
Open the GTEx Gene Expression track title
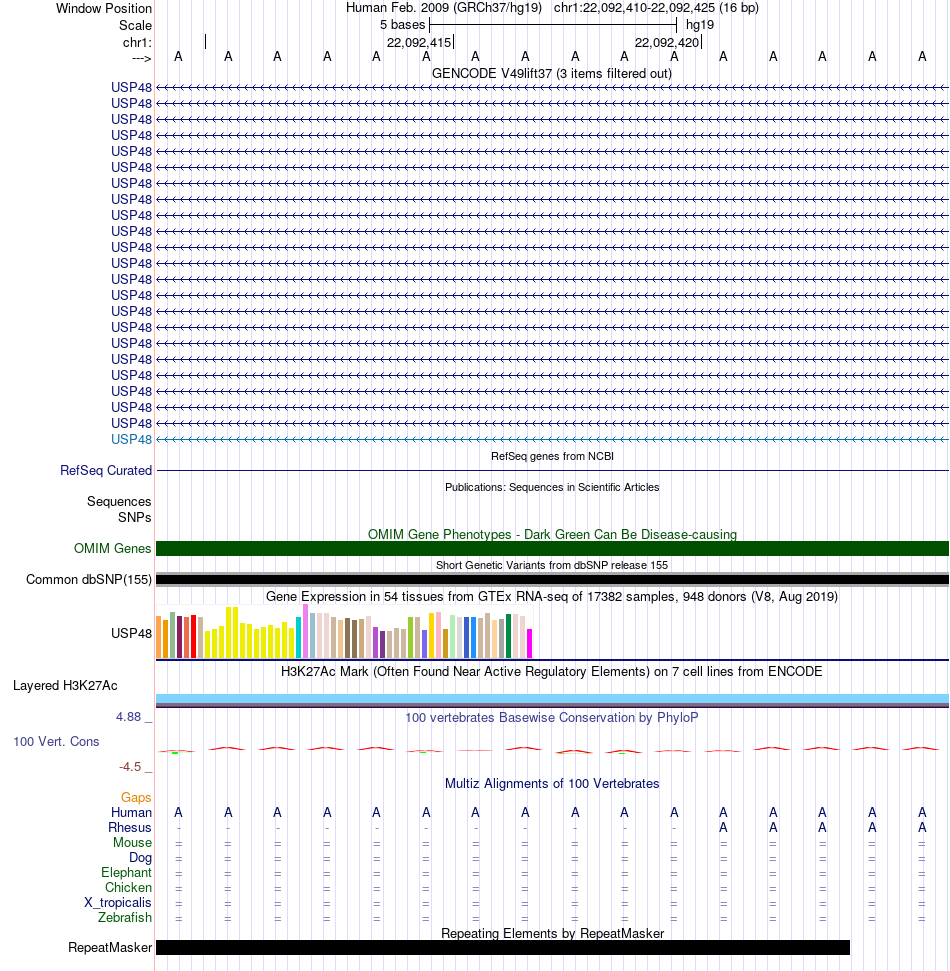click(x=552, y=597)
